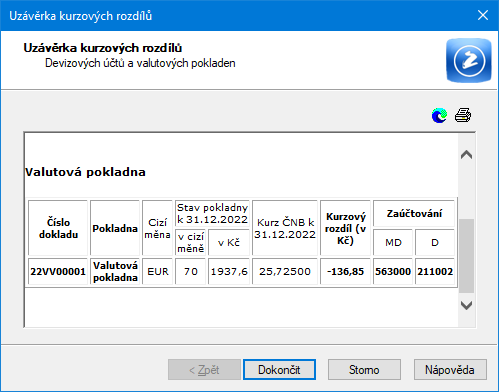Click exchange difference -136,85 cell
499x392 pixels.
click(x=345, y=271)
